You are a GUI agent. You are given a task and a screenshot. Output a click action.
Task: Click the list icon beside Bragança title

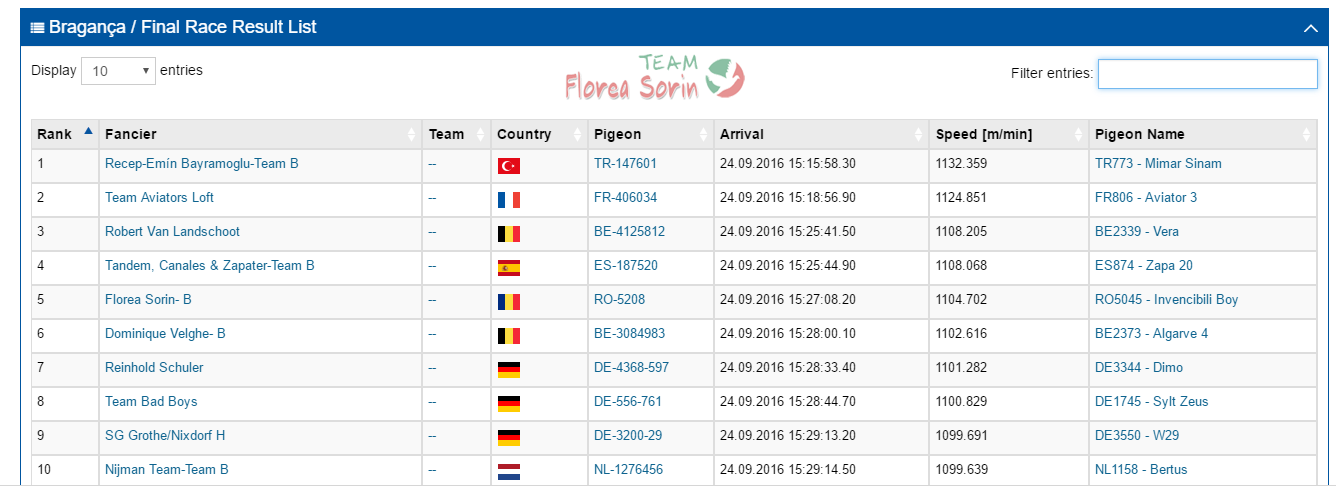[37, 28]
